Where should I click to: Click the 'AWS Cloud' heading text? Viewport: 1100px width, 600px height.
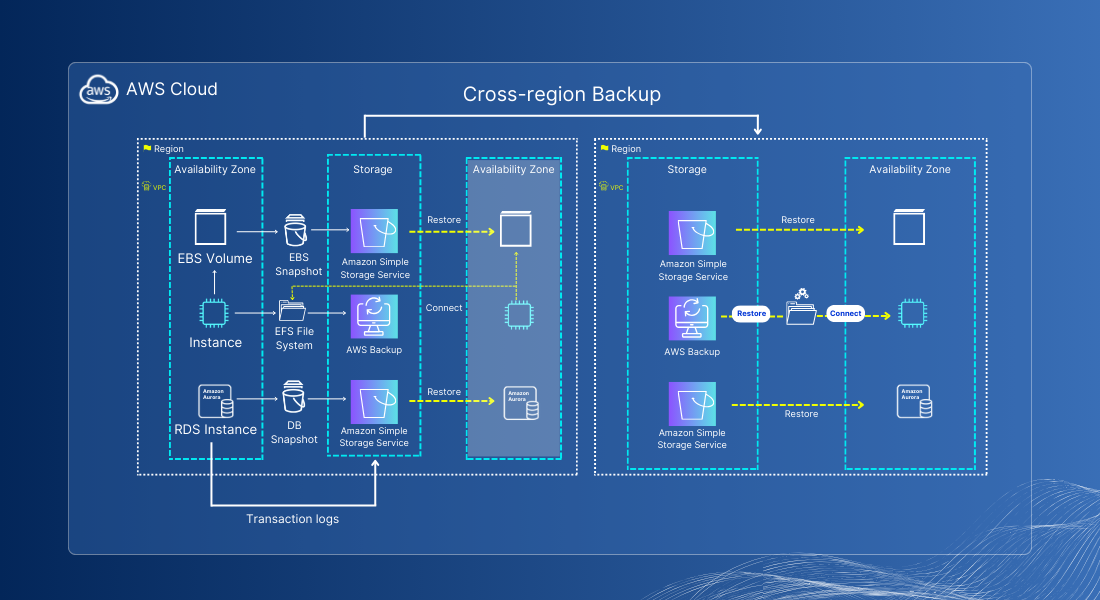coord(172,89)
